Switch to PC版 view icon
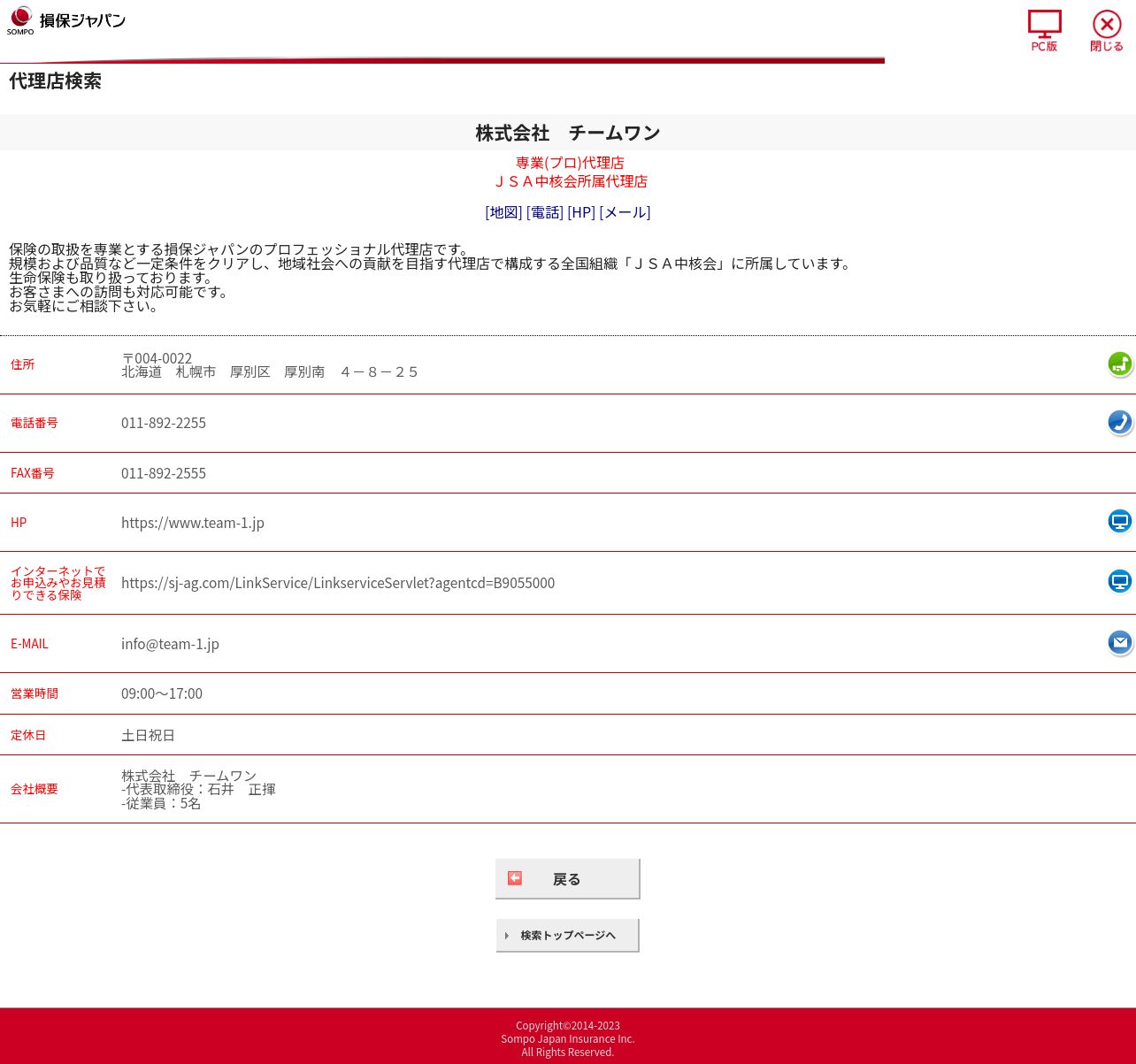 (1044, 31)
